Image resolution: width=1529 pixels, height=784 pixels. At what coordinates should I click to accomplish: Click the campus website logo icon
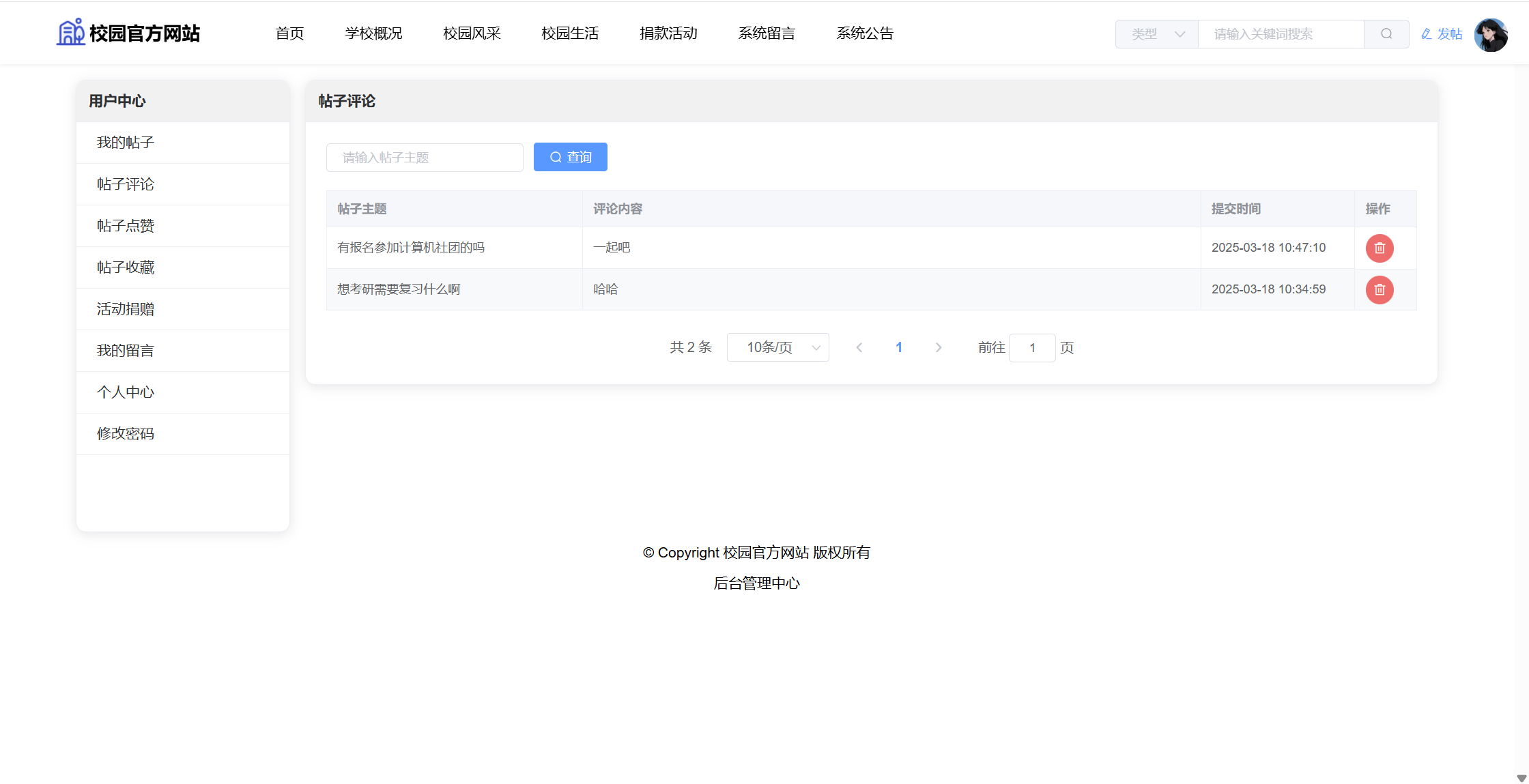[70, 33]
